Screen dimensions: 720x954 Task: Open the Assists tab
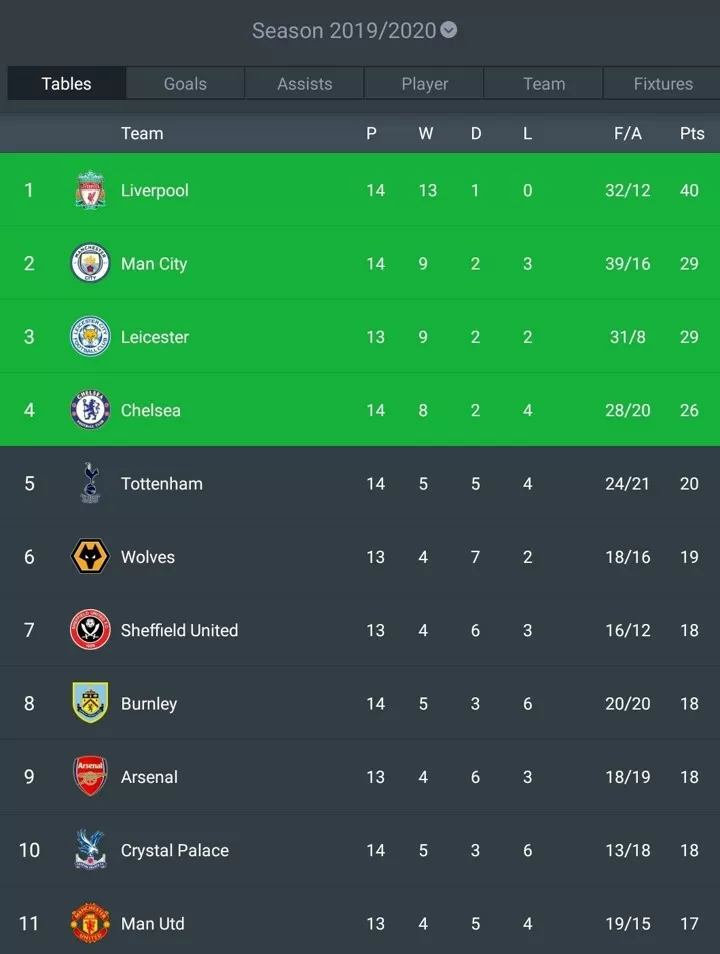point(304,83)
